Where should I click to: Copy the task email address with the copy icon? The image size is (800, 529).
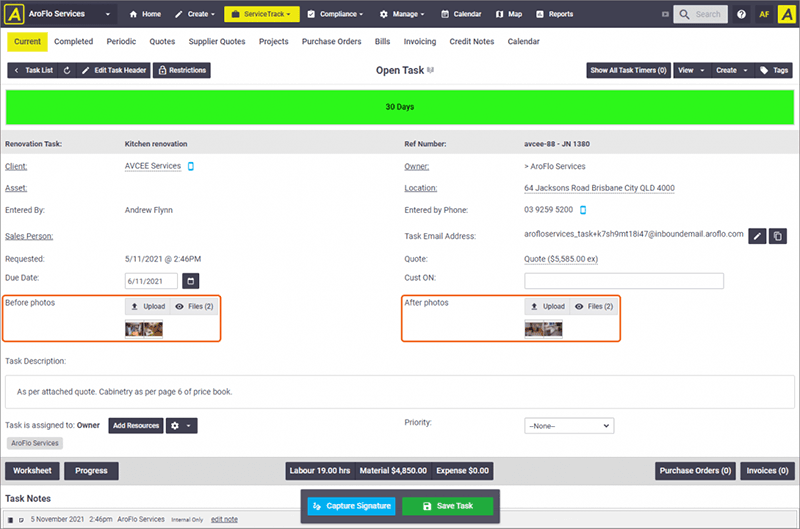pos(778,236)
